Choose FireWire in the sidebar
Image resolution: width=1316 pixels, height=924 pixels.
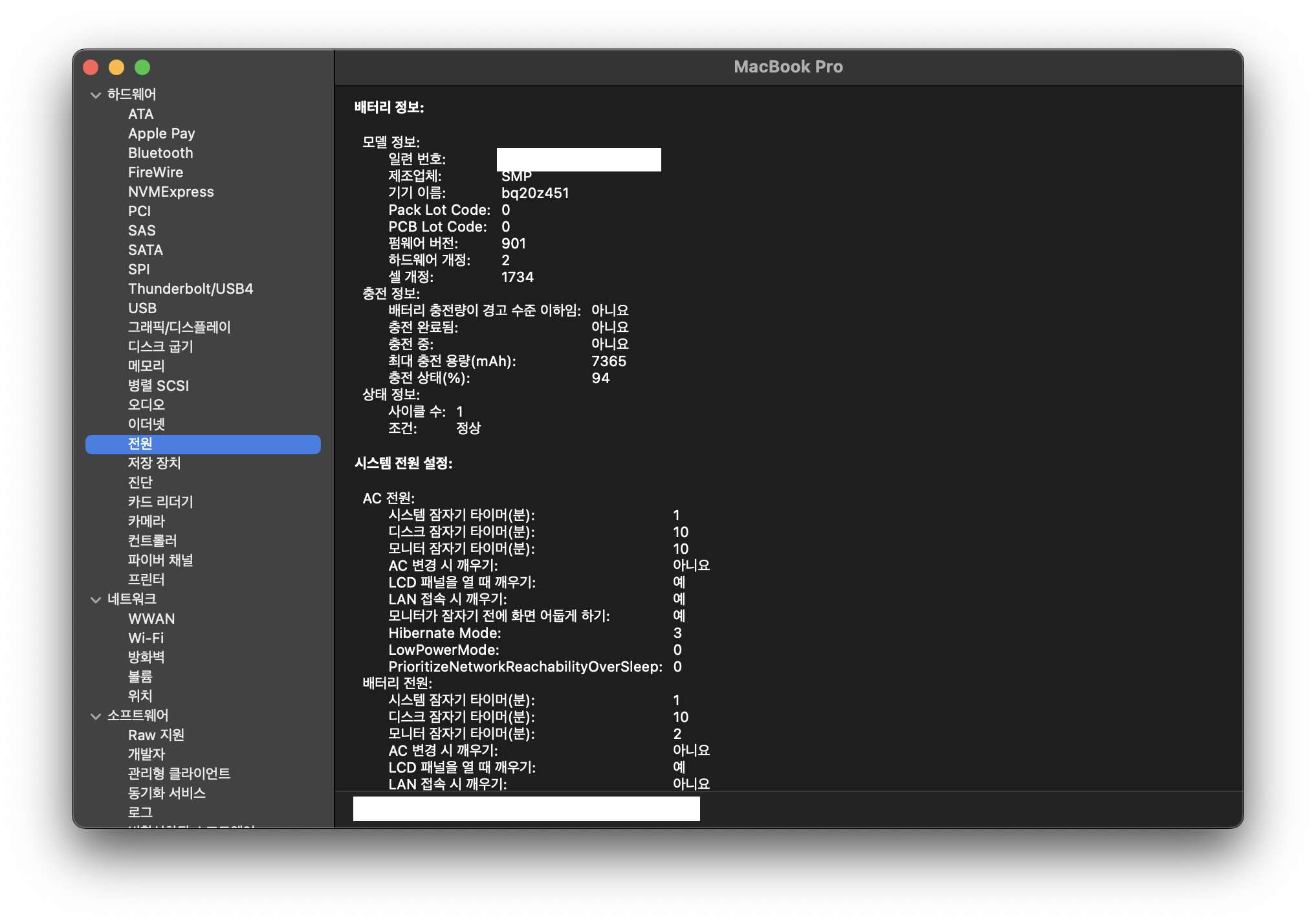click(x=155, y=172)
